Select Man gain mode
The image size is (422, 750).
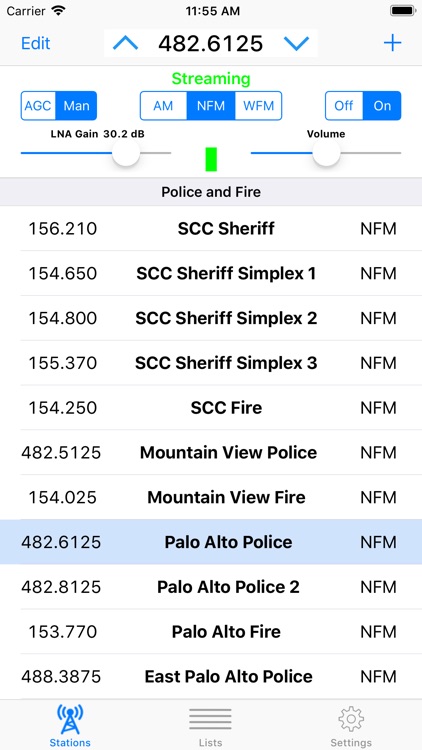77,106
